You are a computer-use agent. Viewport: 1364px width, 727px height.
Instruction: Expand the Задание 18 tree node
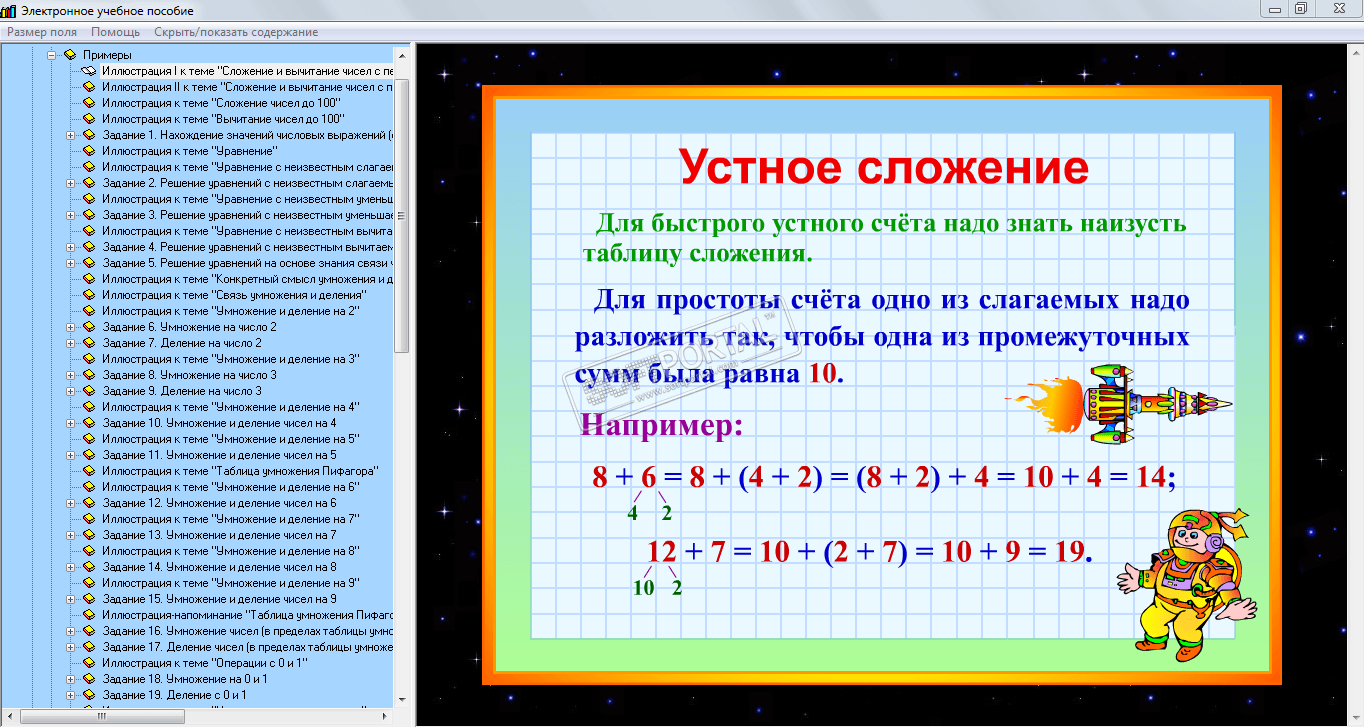click(70, 679)
